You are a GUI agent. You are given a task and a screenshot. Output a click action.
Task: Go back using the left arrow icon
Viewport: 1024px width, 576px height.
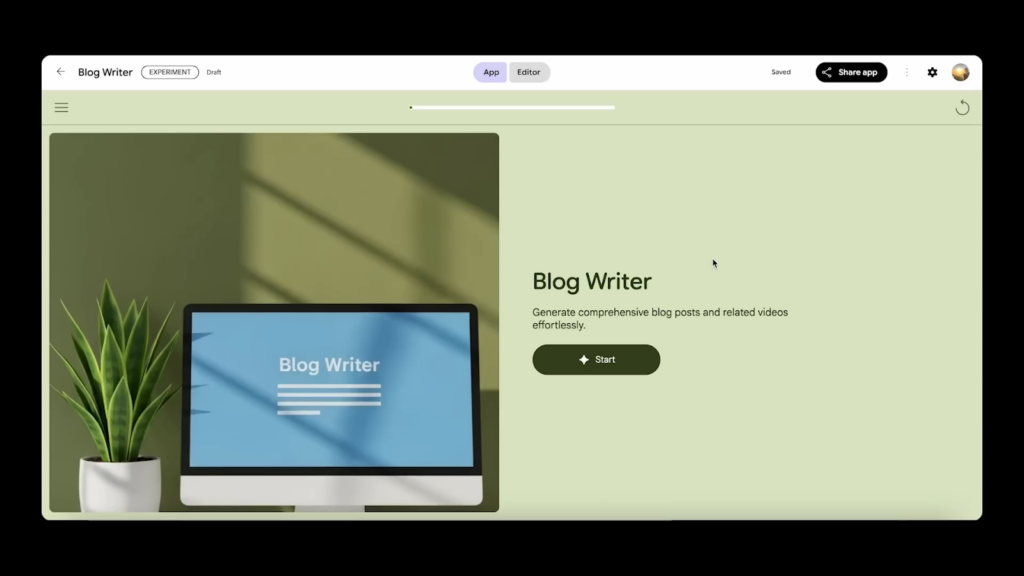[x=61, y=72]
